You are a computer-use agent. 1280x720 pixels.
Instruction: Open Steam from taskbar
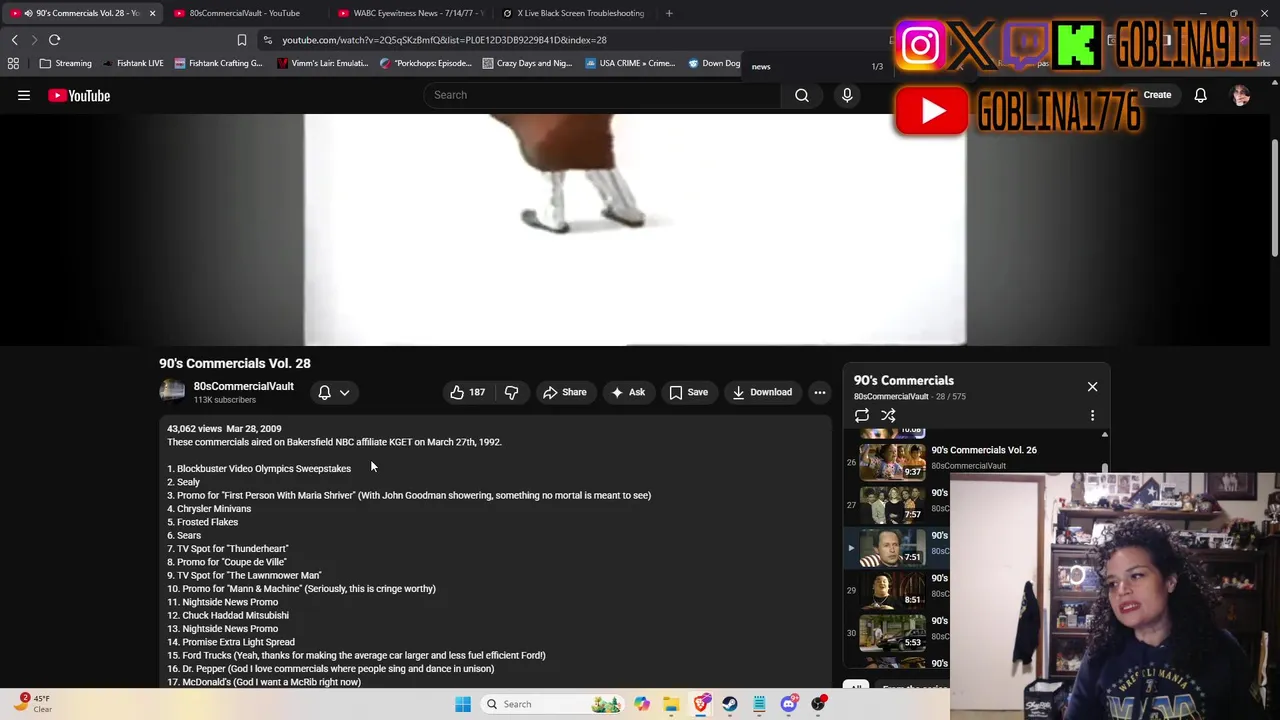tap(730, 704)
